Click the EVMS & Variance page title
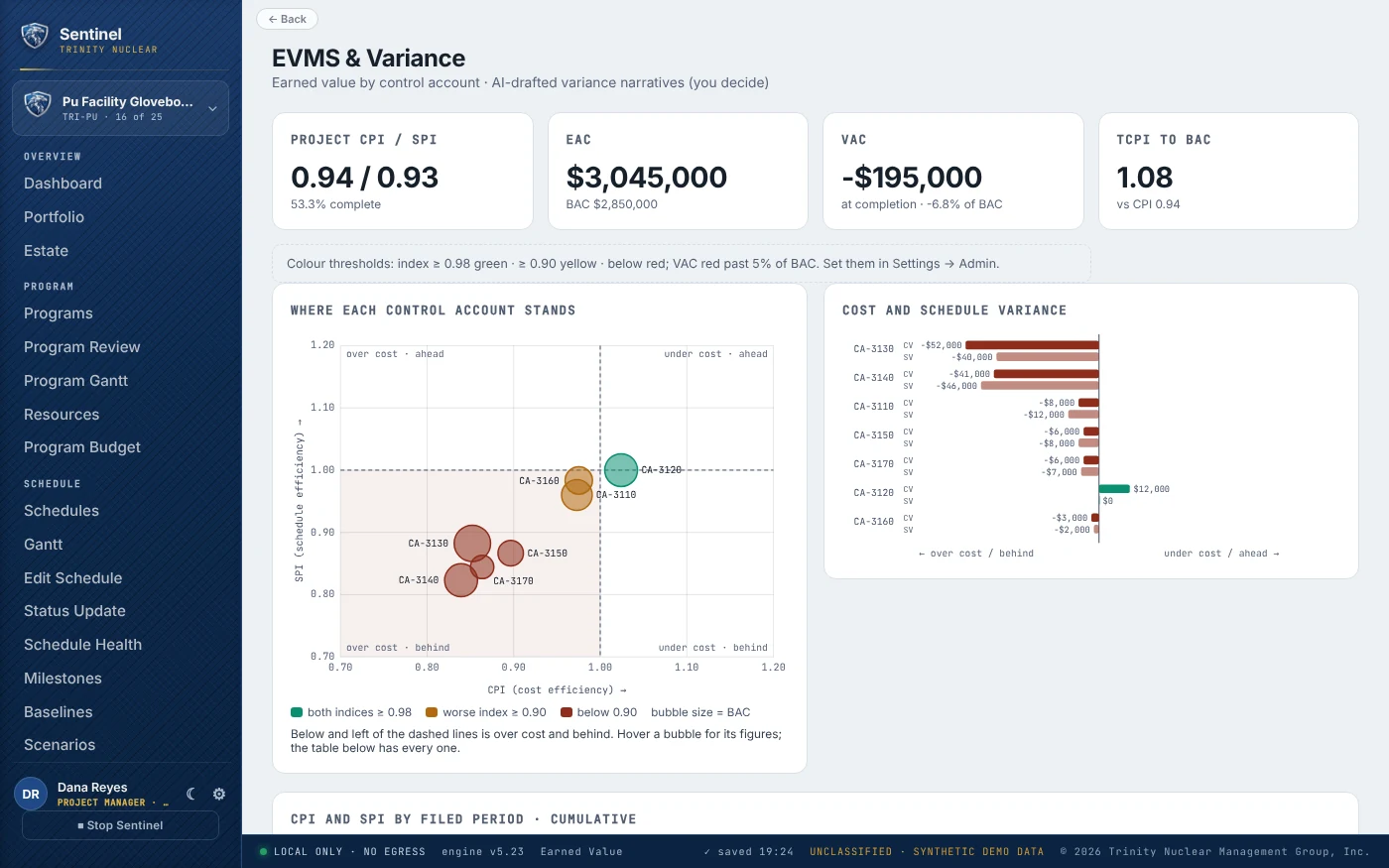 click(x=369, y=59)
